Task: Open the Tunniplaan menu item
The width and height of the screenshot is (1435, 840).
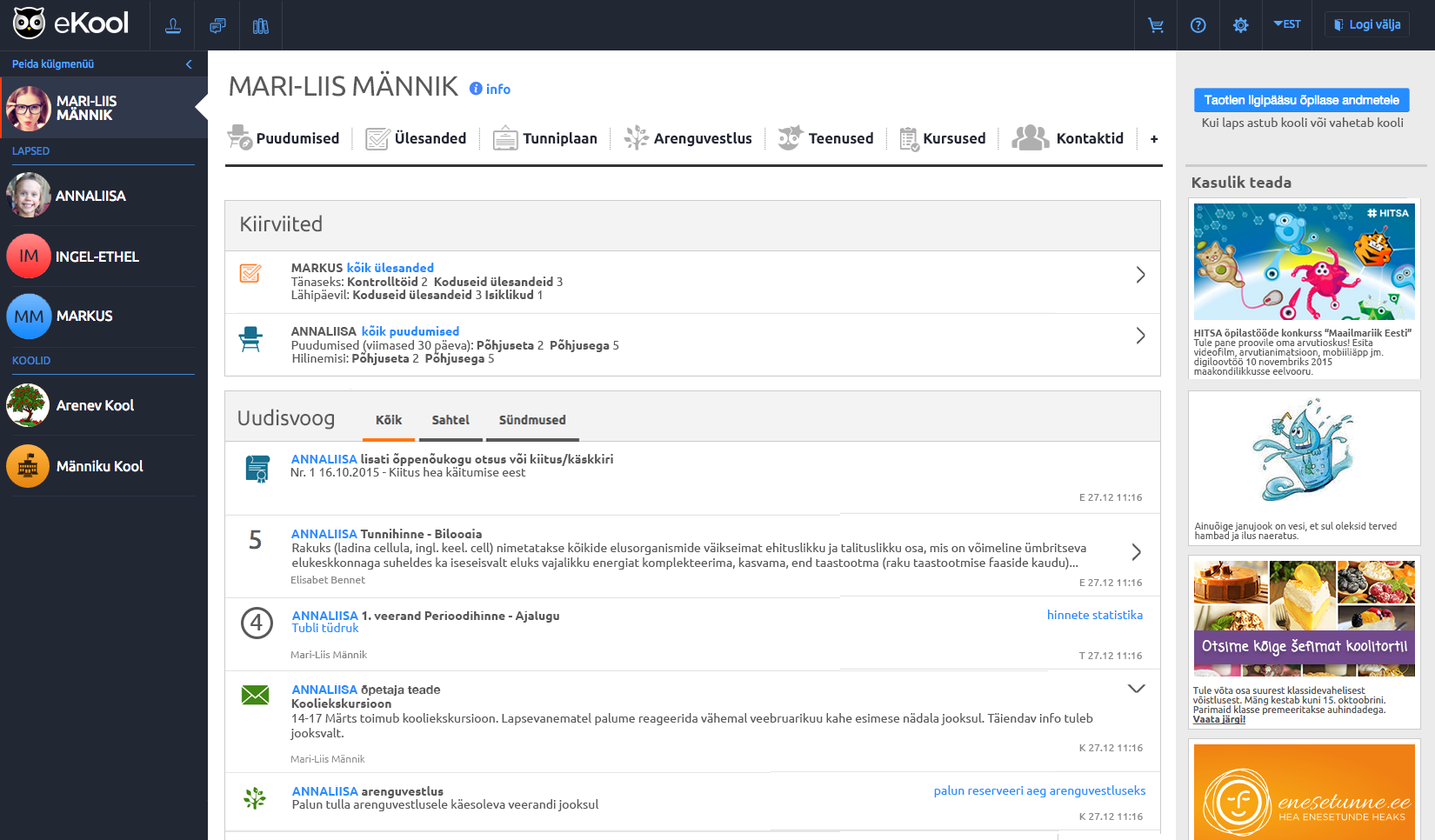Action: [x=545, y=138]
